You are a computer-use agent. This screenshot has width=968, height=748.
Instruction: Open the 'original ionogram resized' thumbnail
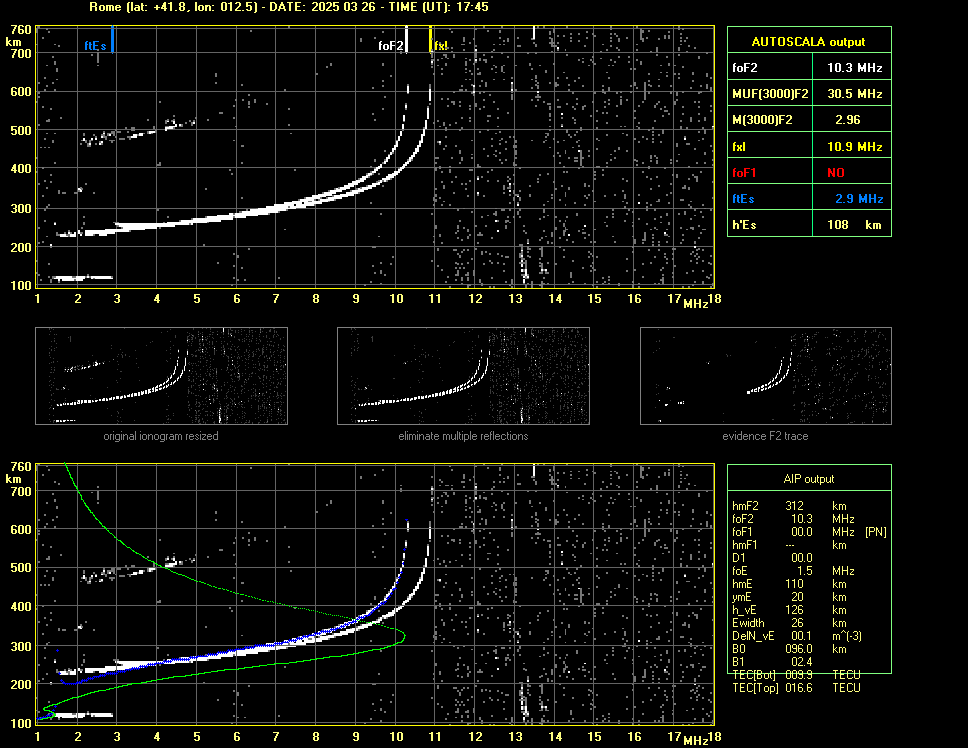pos(161,376)
